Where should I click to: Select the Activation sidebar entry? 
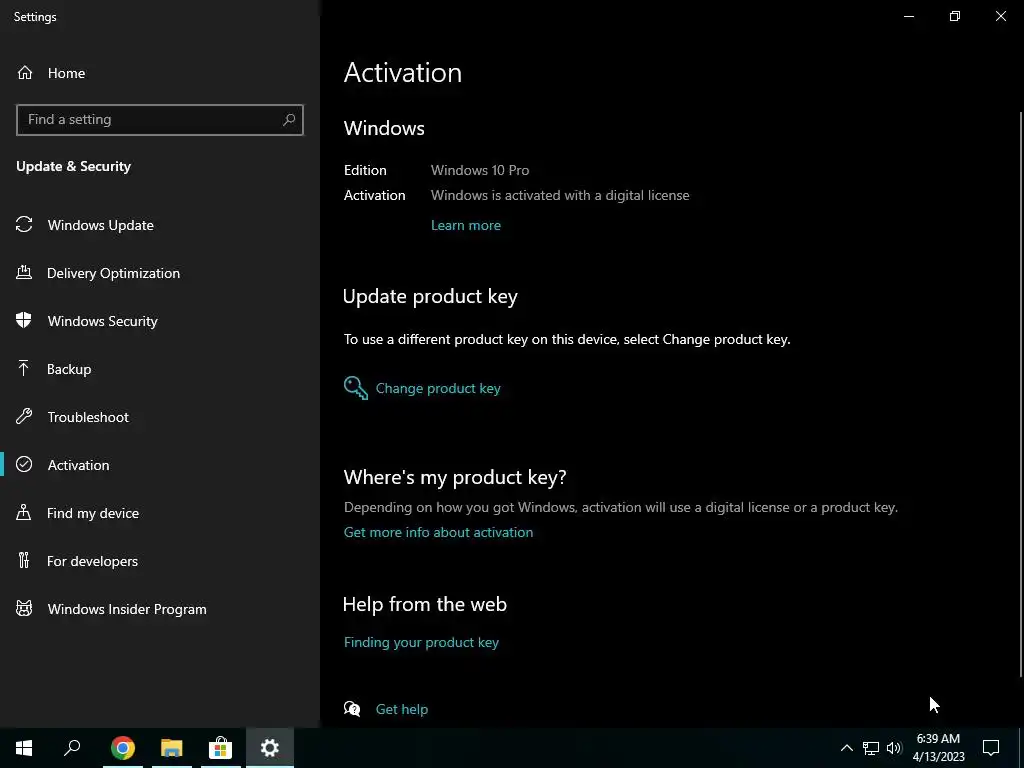[x=78, y=465]
